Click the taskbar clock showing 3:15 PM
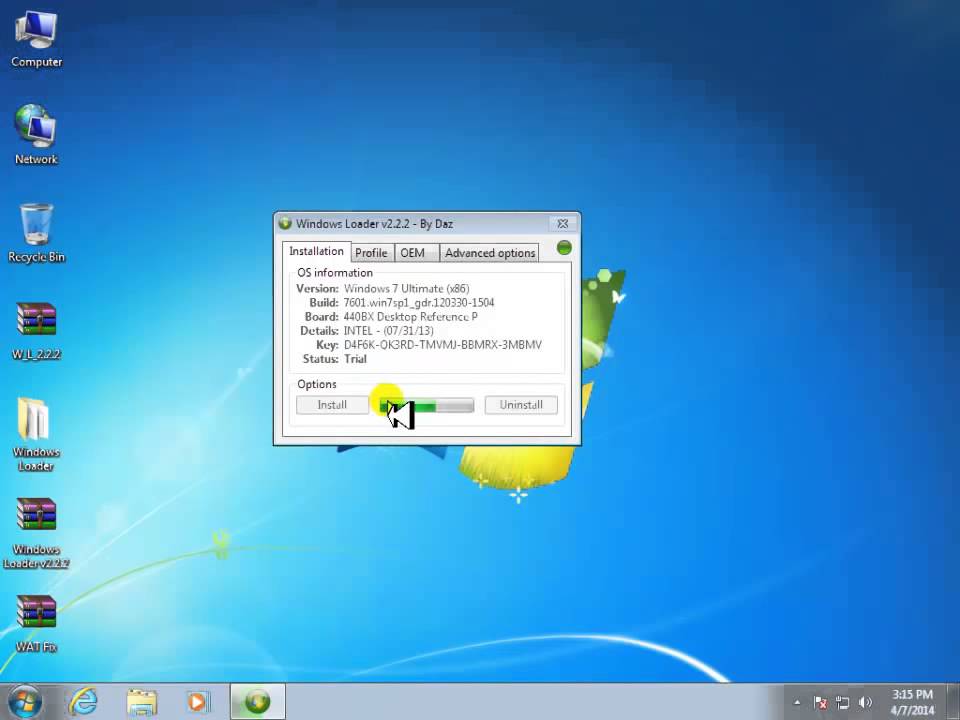This screenshot has width=960, height=720. 911,702
